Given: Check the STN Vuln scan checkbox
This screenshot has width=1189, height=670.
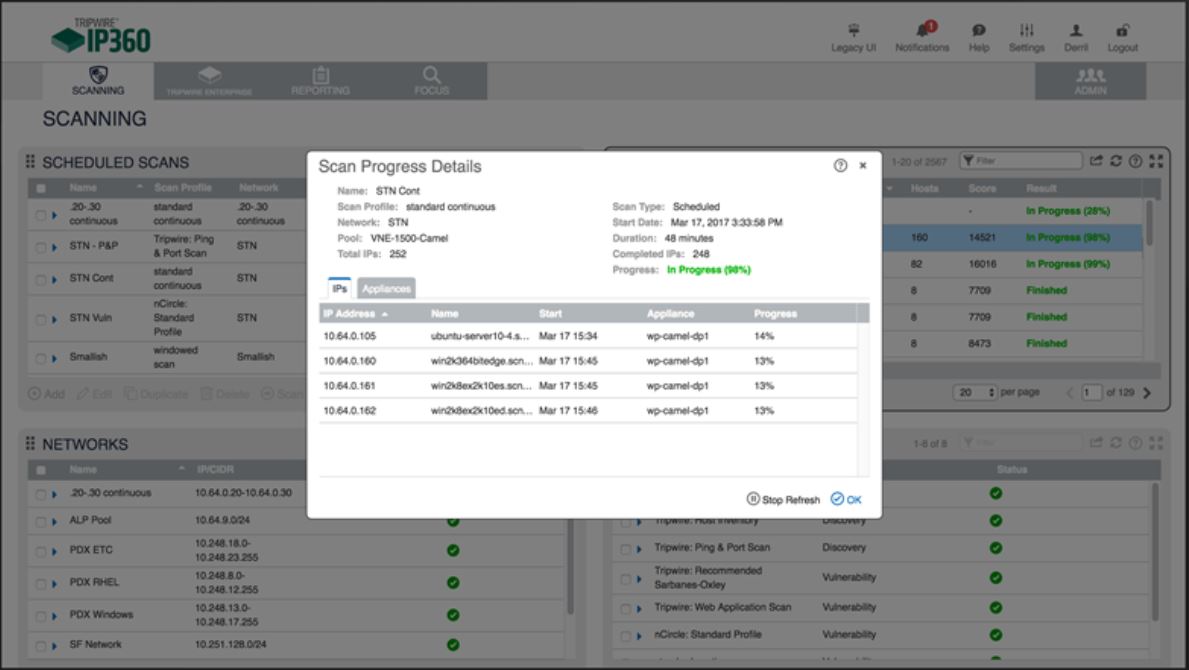Looking at the screenshot, I should click(41, 319).
